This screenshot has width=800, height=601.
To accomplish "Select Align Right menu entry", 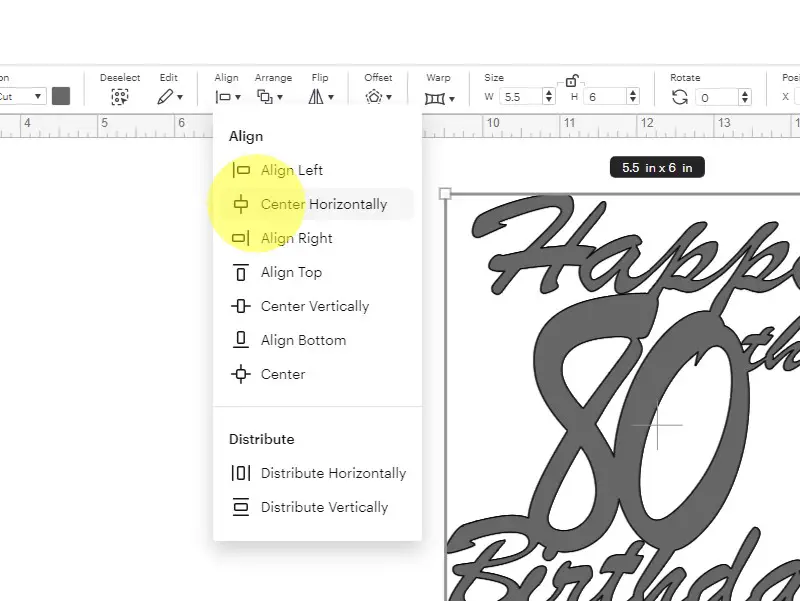I will click(317, 238).
